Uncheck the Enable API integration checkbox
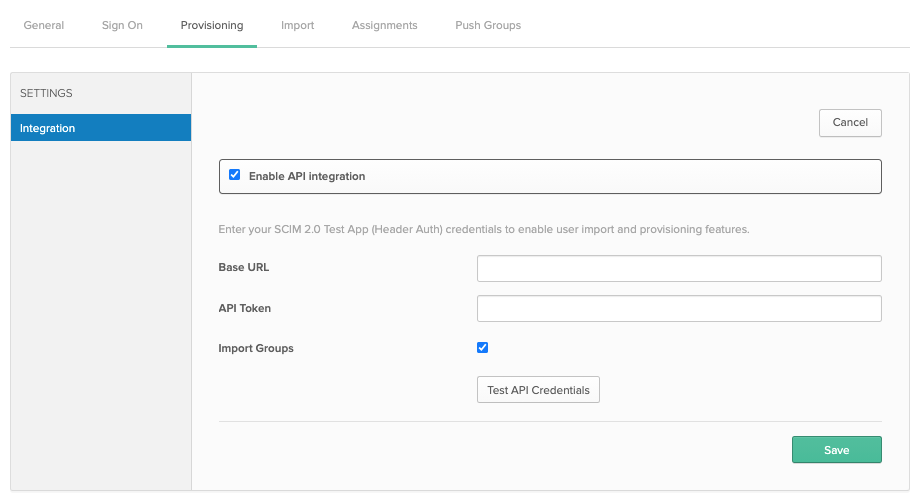Image resolution: width=918 pixels, height=501 pixels. 235,175
